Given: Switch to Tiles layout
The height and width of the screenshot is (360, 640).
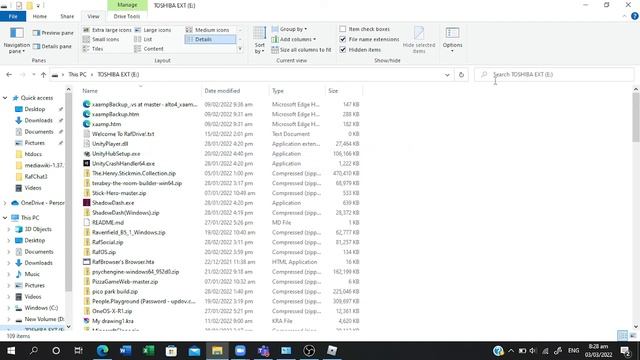Looking at the screenshot, I should pos(93,49).
